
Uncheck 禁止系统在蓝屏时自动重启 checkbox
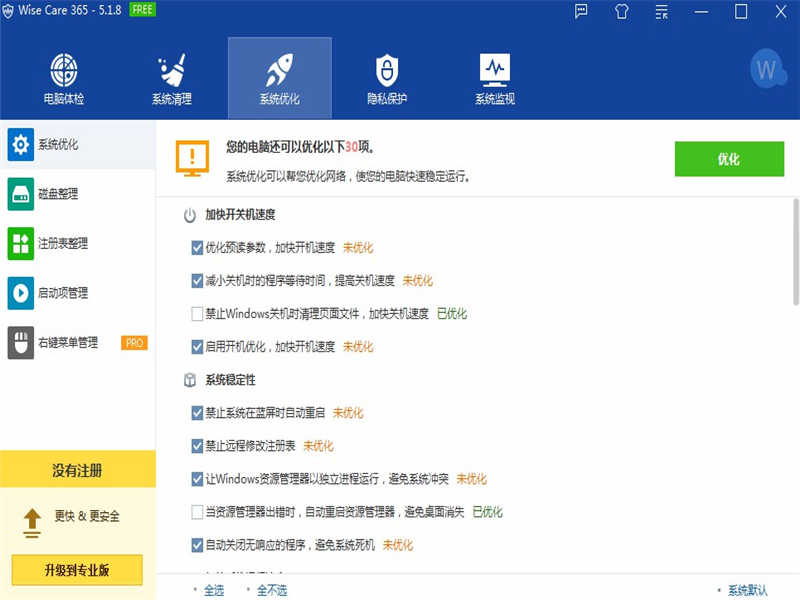[197, 413]
